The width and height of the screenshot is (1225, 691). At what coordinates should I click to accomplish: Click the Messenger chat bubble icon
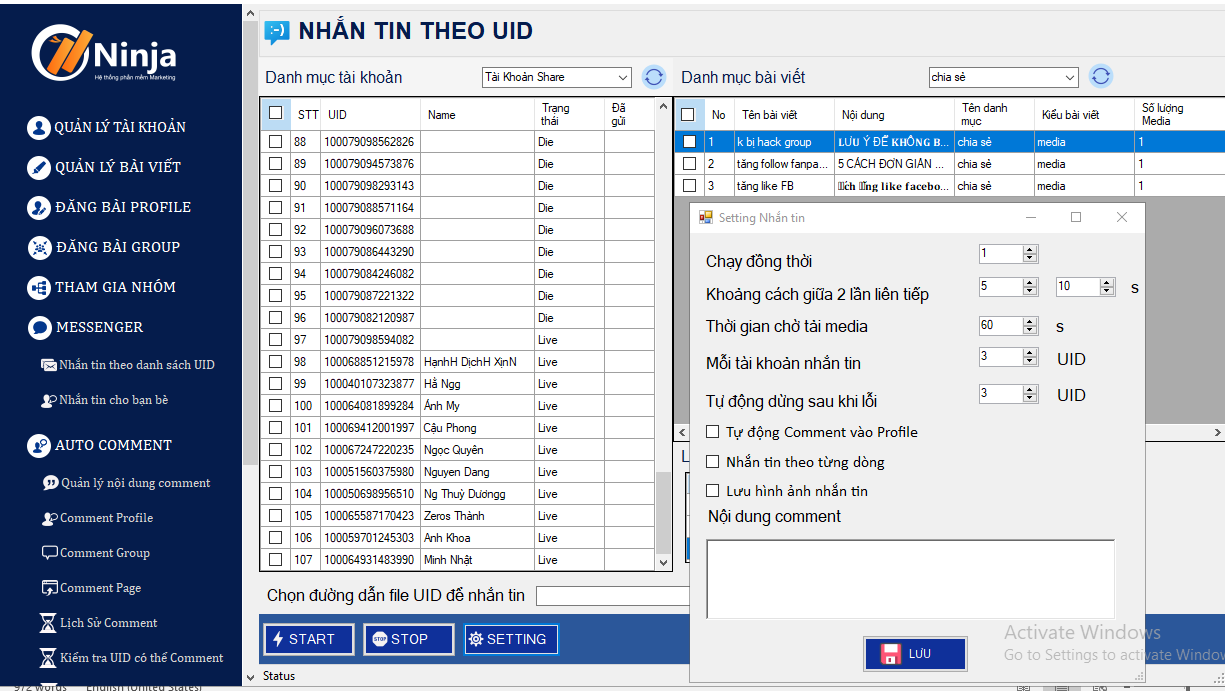pos(39,327)
